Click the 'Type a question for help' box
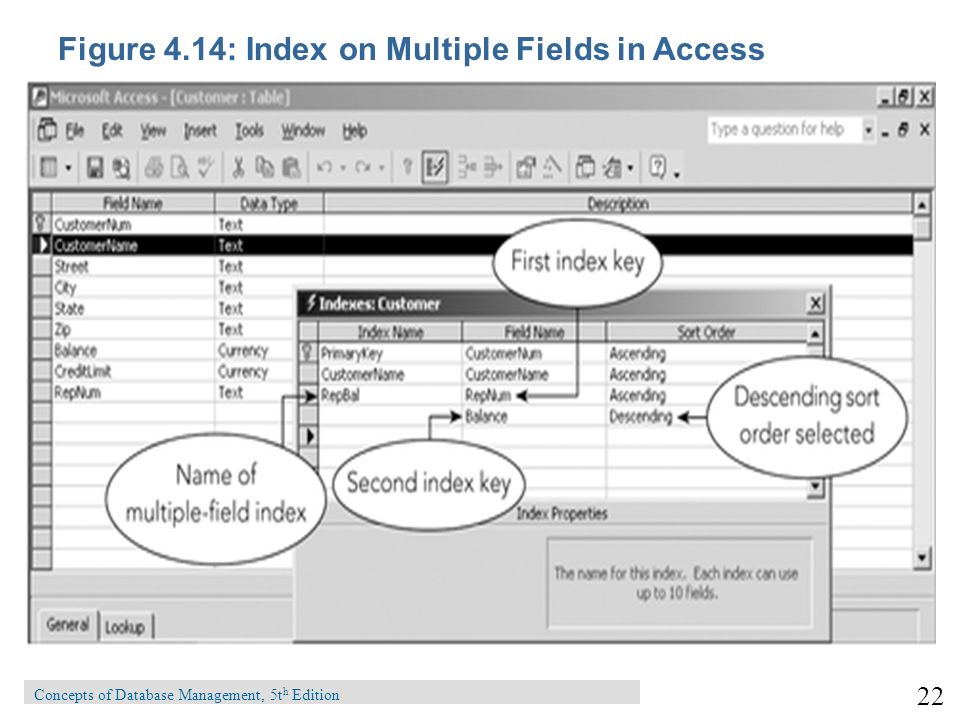This screenshot has width=960, height=720. pyautogui.click(x=784, y=129)
